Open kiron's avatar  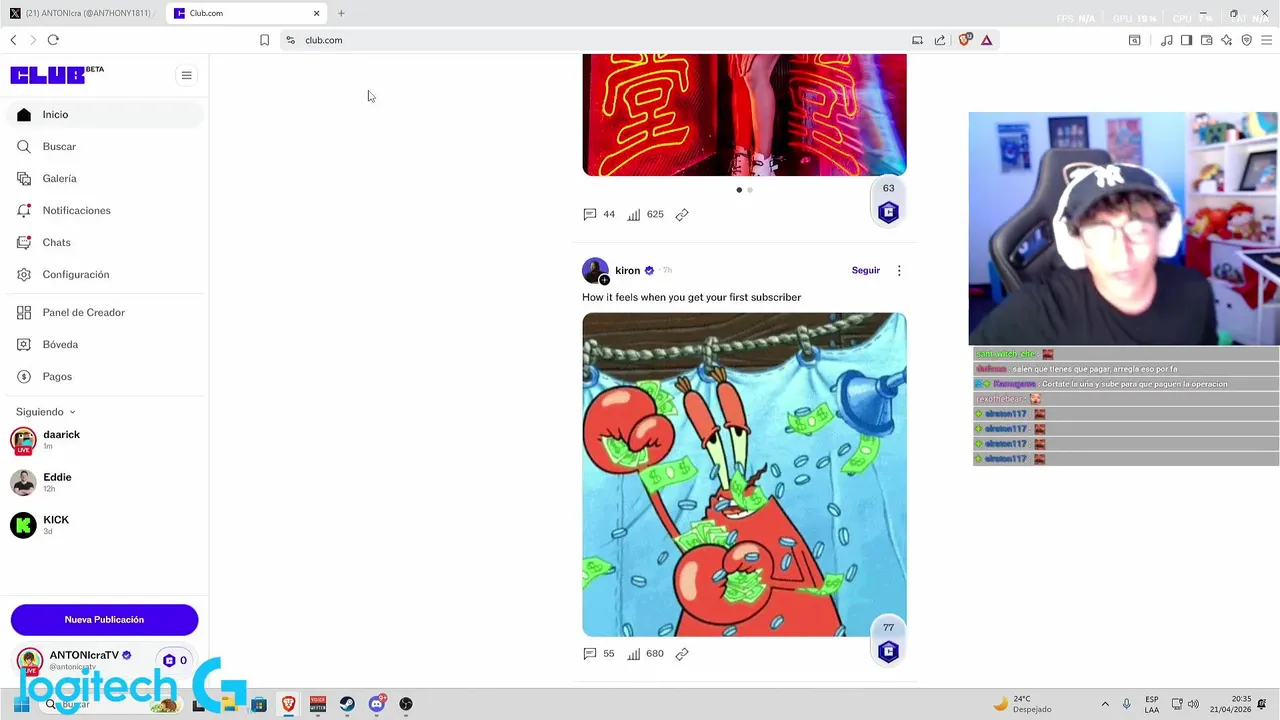point(595,271)
